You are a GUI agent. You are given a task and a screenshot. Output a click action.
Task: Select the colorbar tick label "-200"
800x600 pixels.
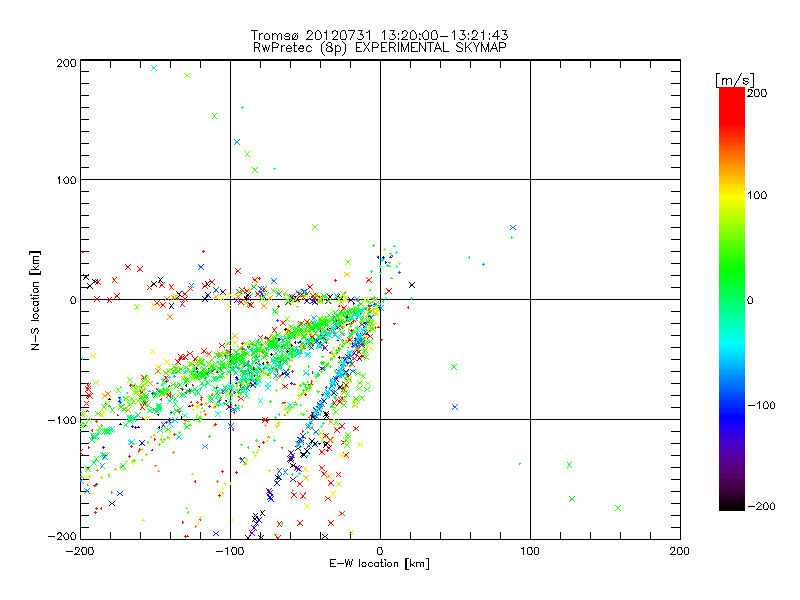tap(761, 507)
